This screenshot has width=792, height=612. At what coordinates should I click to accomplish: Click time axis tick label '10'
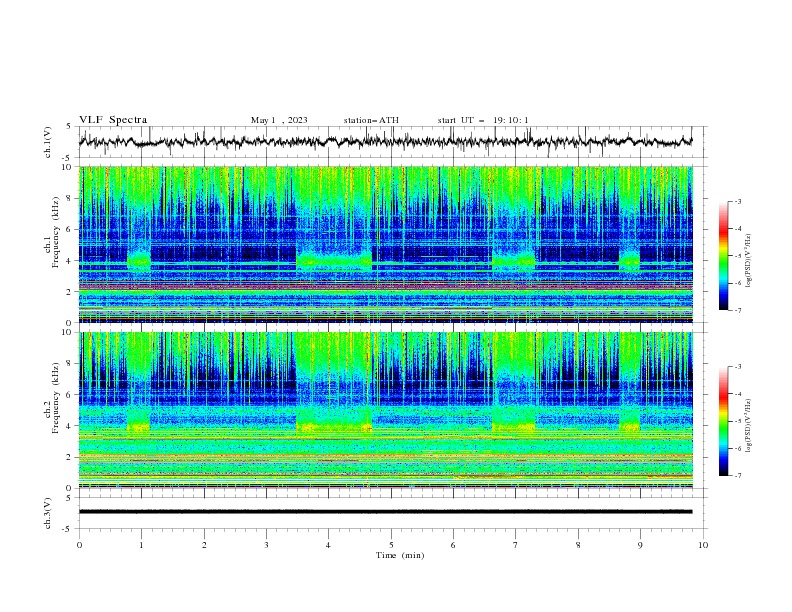[703, 545]
